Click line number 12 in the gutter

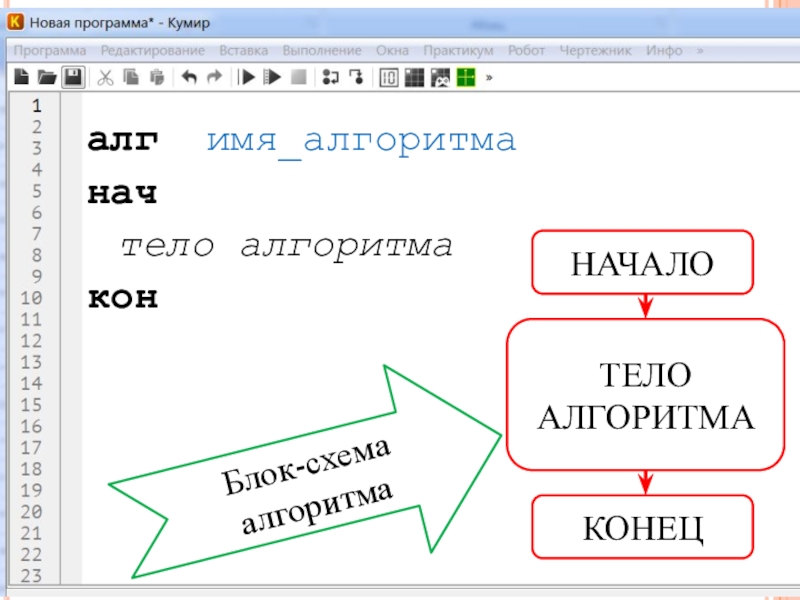[x=31, y=340]
